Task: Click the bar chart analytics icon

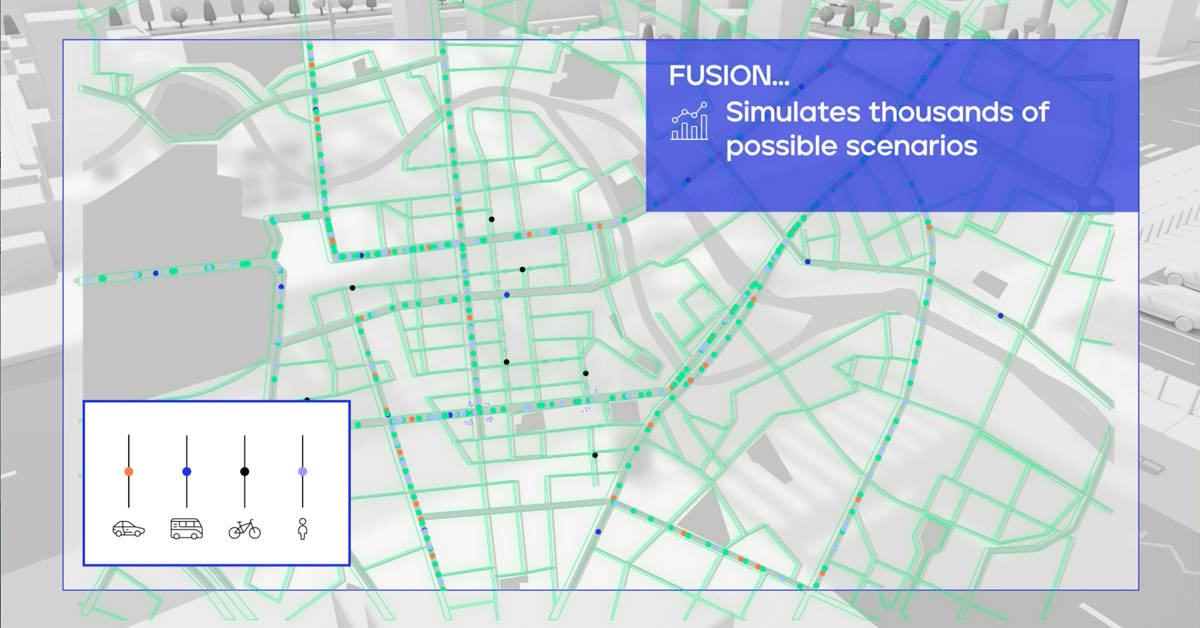Action: (690, 120)
